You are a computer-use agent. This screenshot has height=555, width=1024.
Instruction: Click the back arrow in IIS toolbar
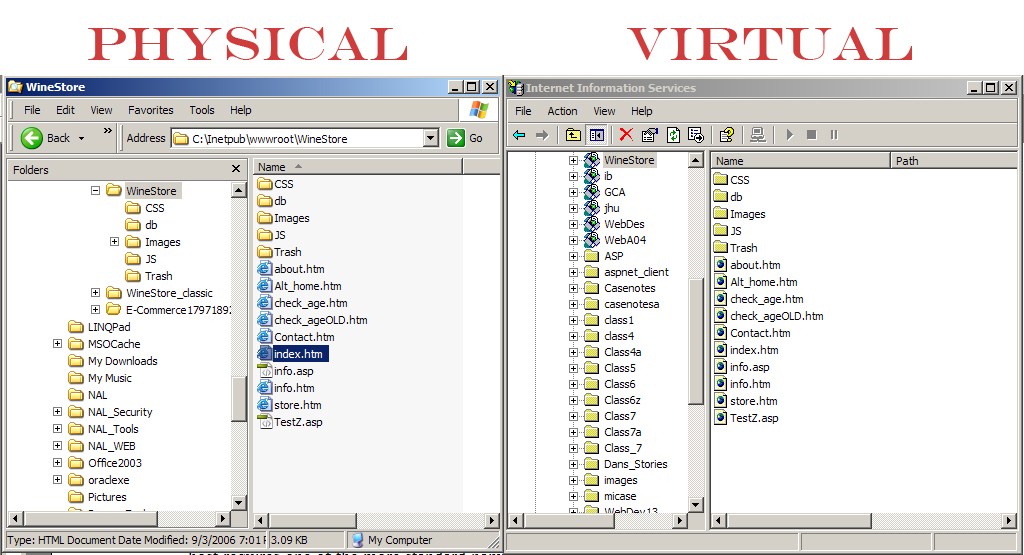click(519, 135)
